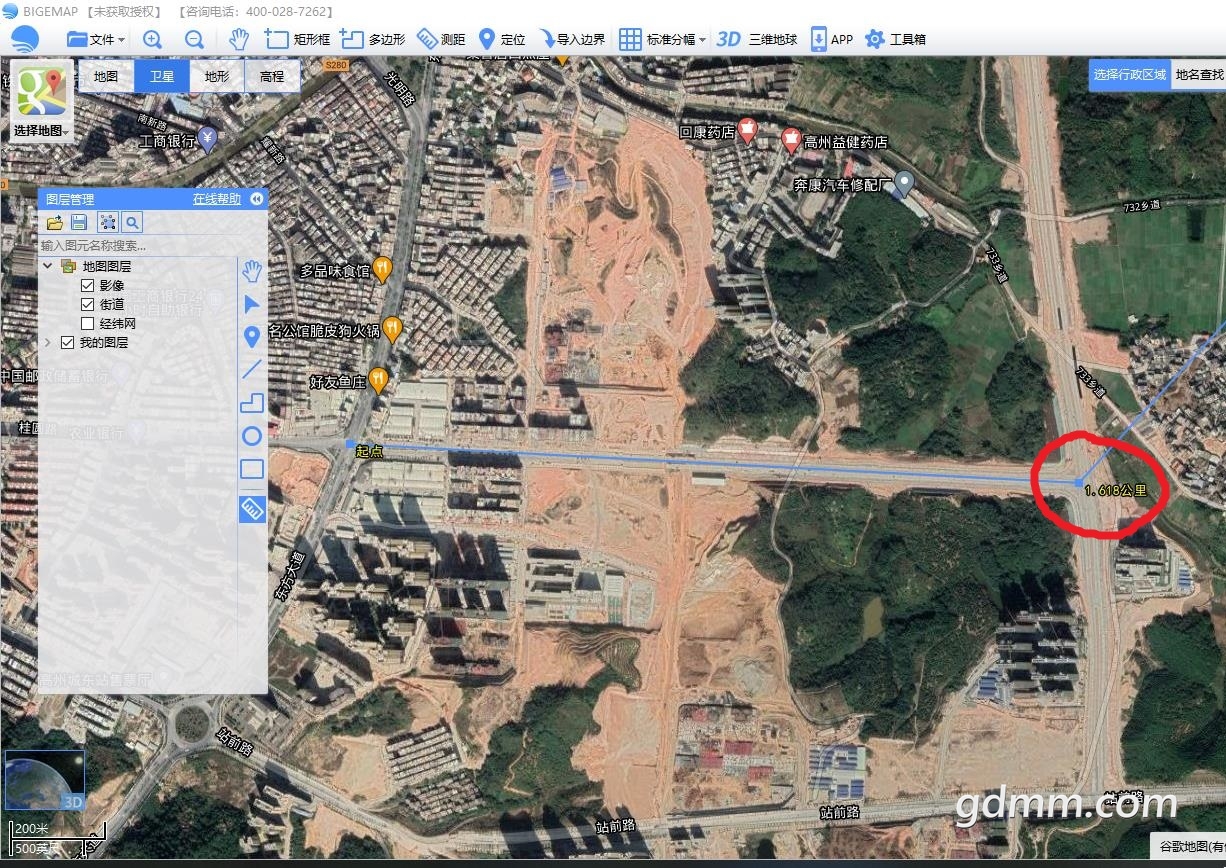
Task: Click the zoom in magnifier icon
Action: (152, 39)
